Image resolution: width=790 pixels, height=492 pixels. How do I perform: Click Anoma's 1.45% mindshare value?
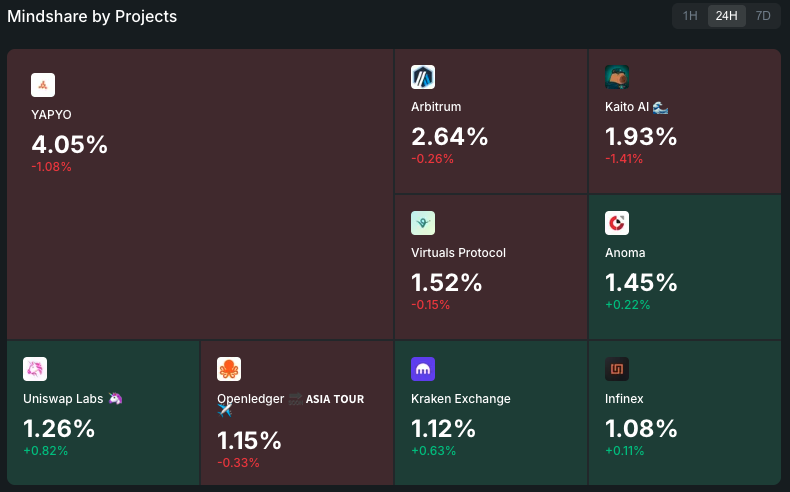641,282
